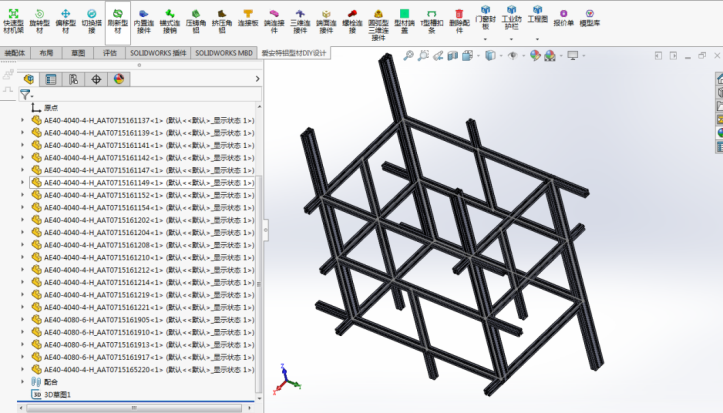Insert a 三维连接件 3D connector
This screenshot has height=413, width=723.
tap(300, 21)
